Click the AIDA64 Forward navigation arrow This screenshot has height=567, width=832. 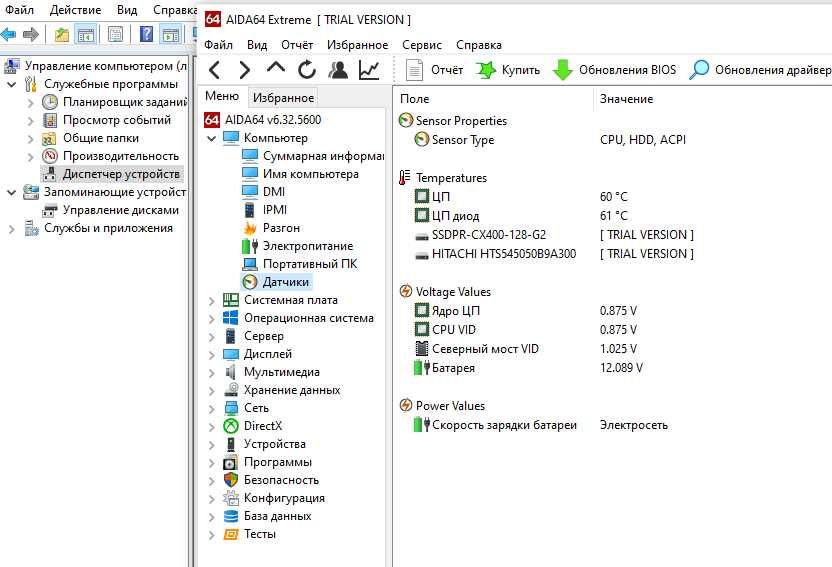point(244,70)
